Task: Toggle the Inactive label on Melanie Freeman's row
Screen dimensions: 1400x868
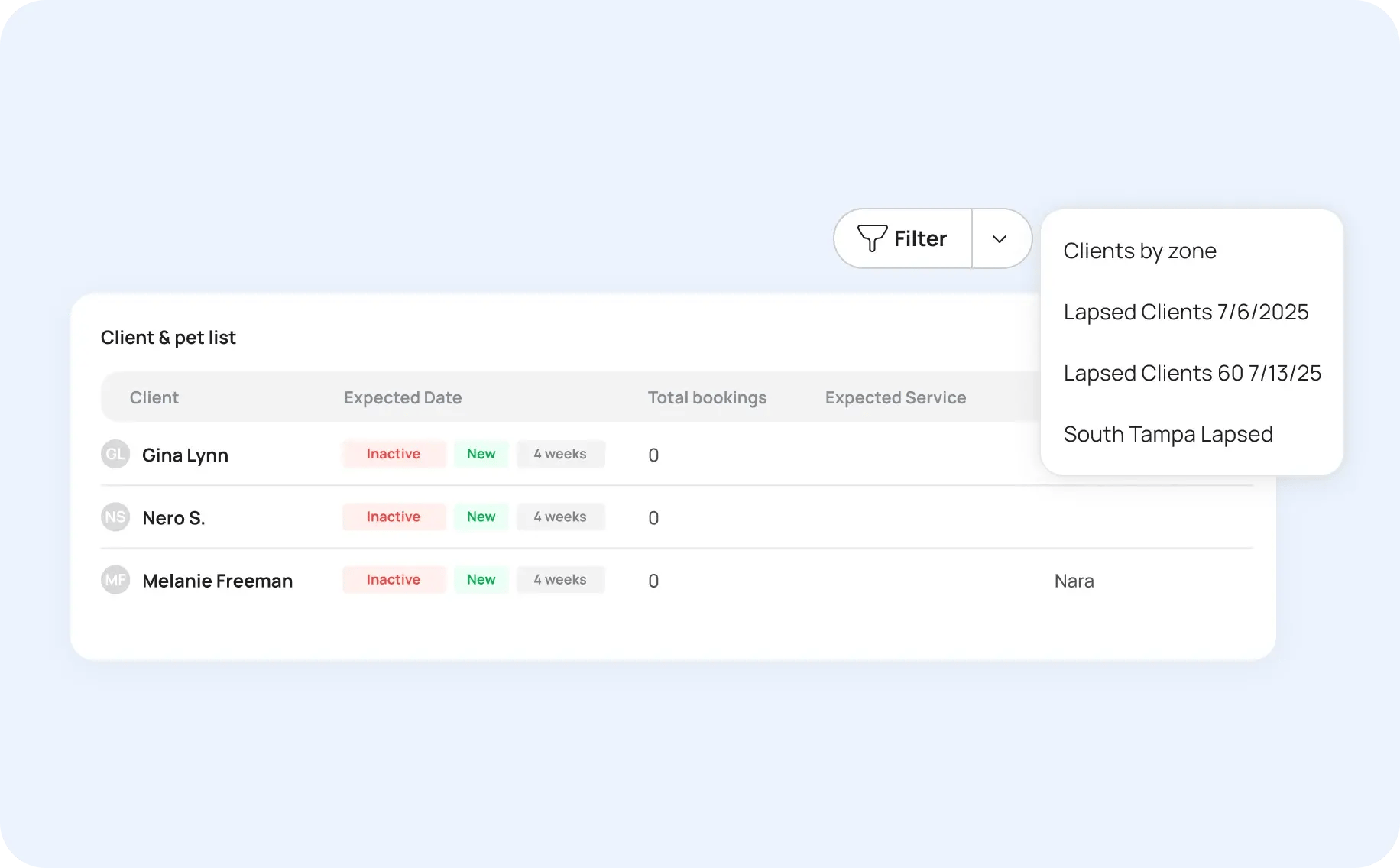Action: pyautogui.click(x=394, y=579)
